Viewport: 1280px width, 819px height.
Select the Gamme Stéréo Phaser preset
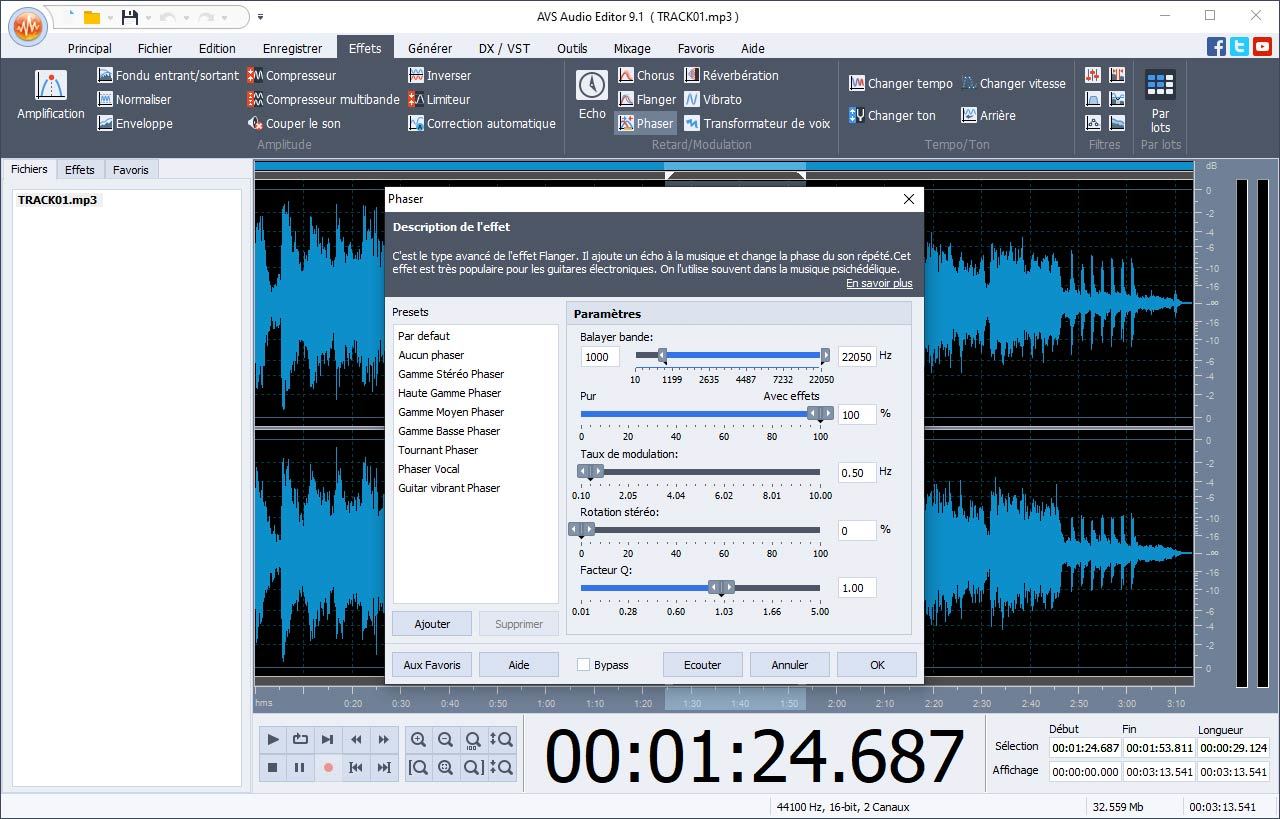pyautogui.click(x=451, y=374)
